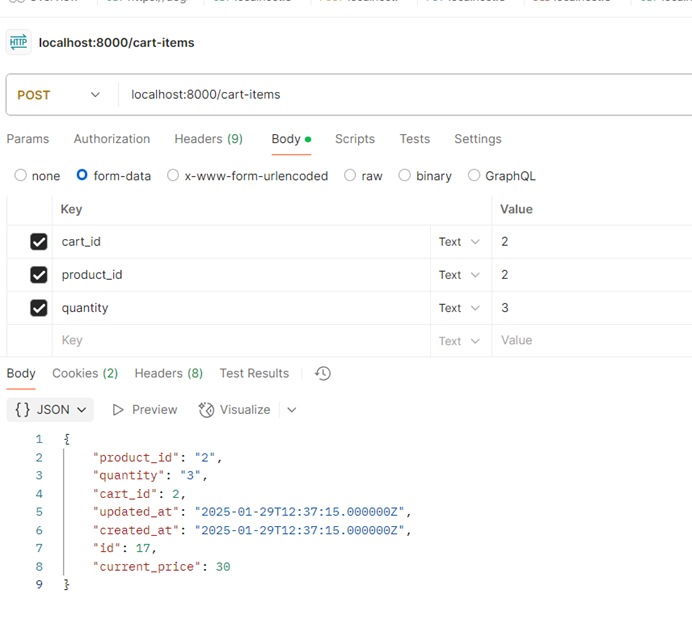The image size is (692, 628).
Task: Click the JSON braces format icon
Action: coord(22,410)
